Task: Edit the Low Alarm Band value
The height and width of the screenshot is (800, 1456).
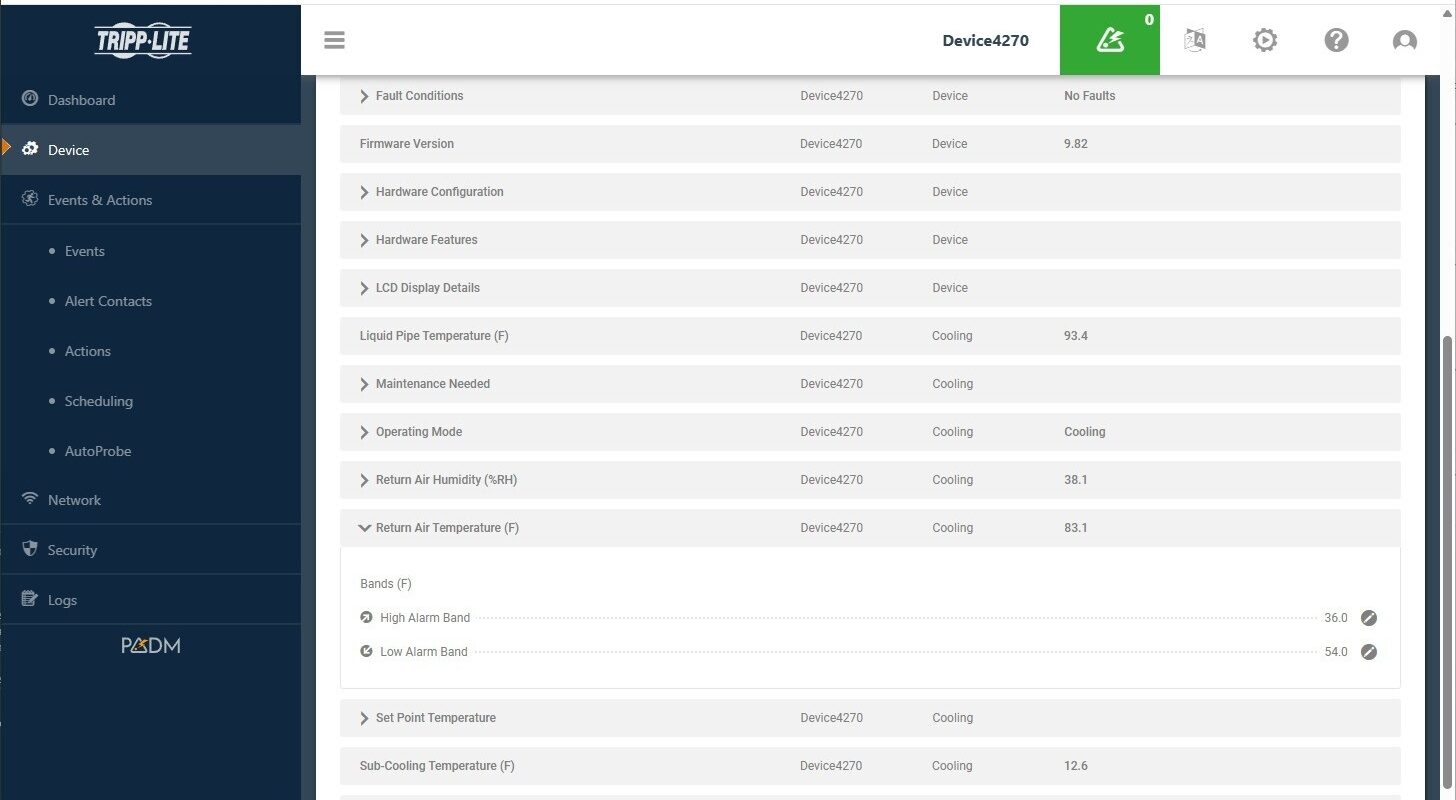Action: 1369,652
